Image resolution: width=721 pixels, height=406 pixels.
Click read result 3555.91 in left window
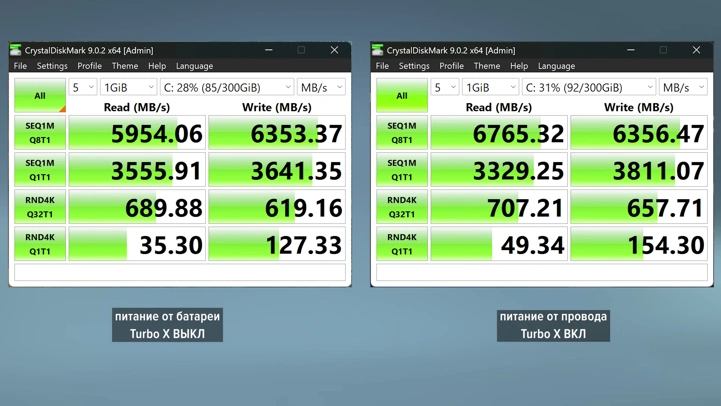(137, 170)
